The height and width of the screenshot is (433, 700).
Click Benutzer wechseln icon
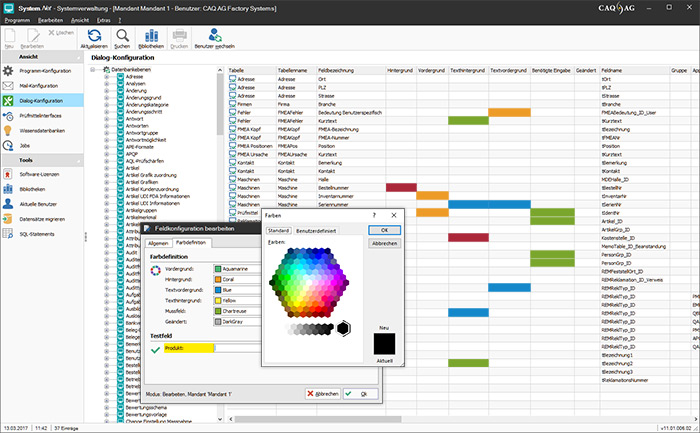click(x=217, y=38)
